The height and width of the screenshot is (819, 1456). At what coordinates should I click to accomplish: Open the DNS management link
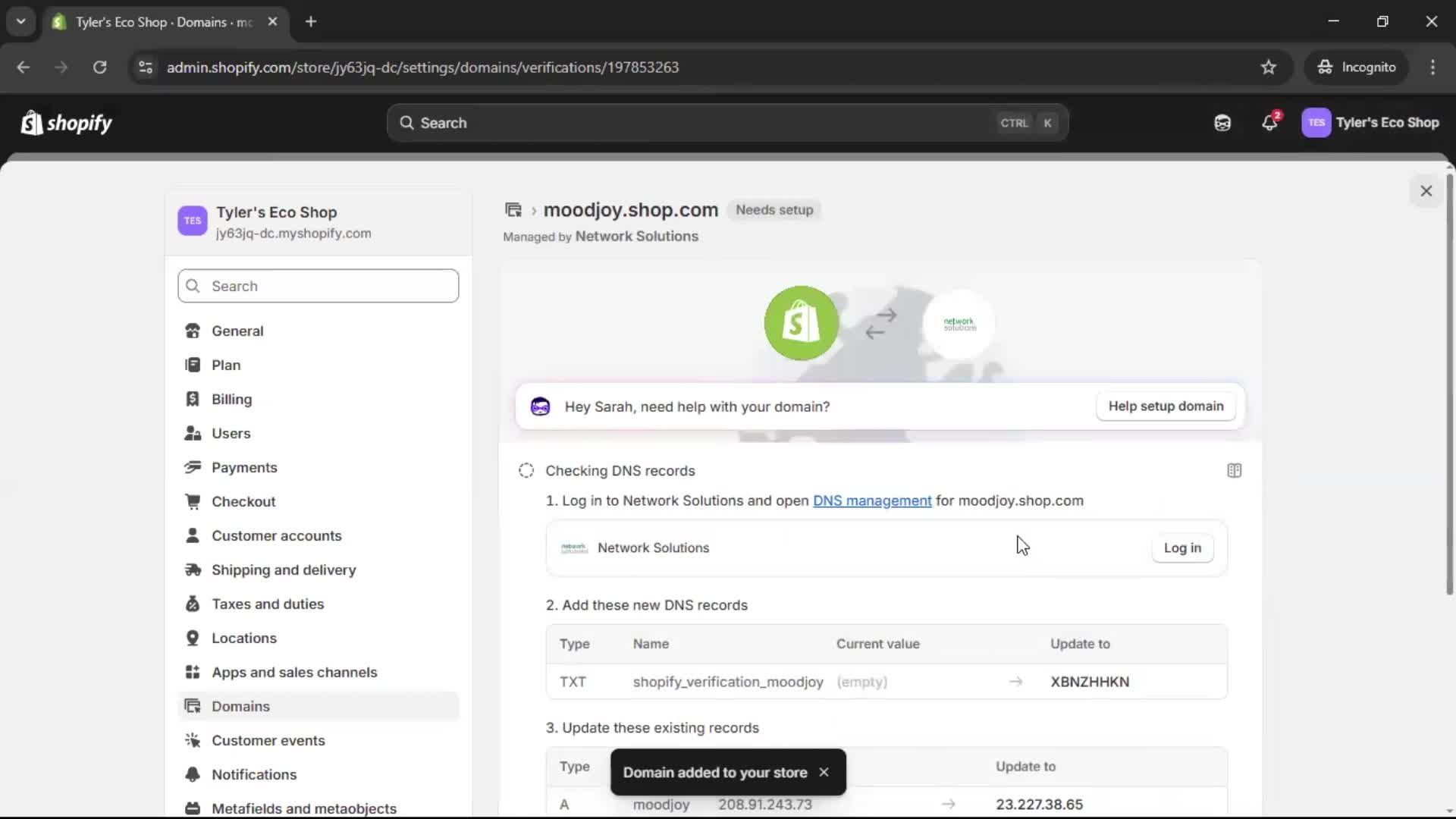coord(872,500)
